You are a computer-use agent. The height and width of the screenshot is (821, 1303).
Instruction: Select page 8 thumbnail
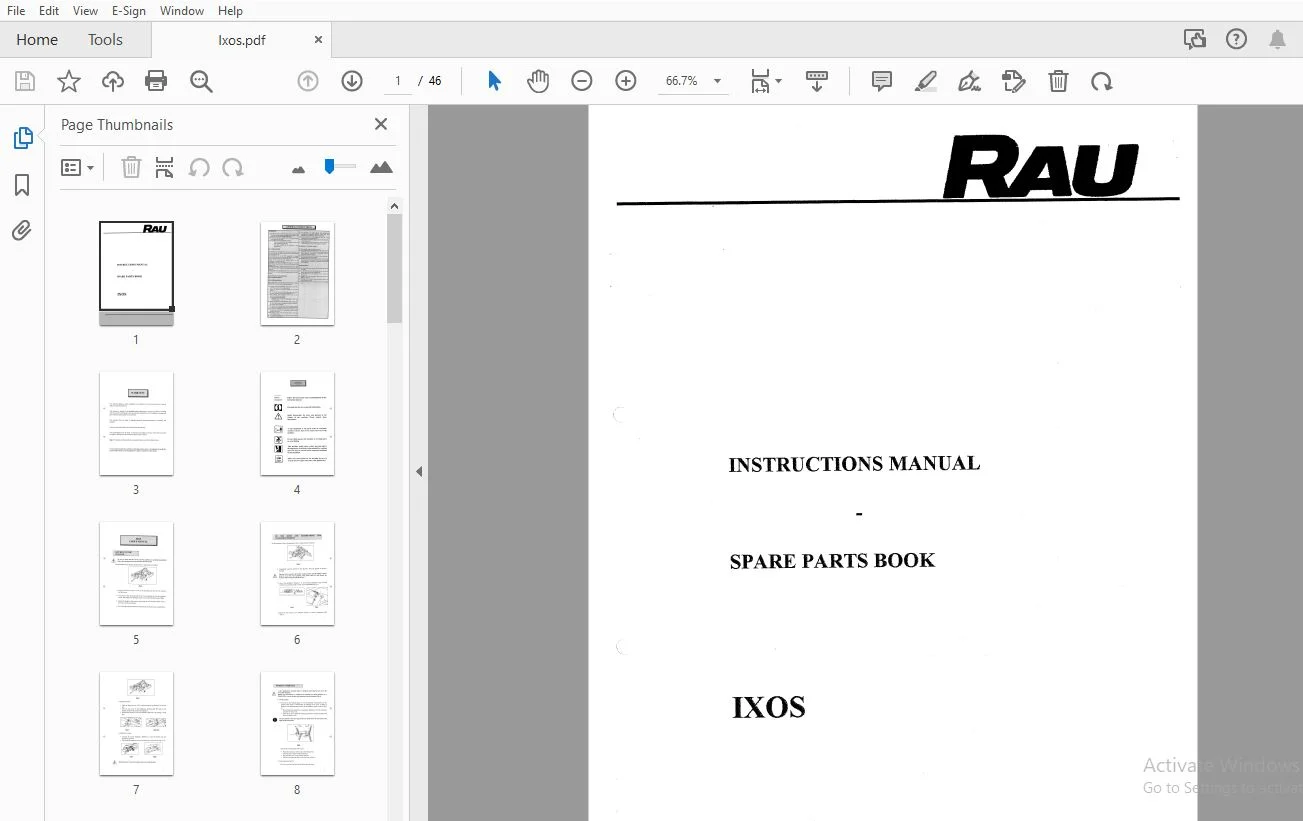pos(297,723)
